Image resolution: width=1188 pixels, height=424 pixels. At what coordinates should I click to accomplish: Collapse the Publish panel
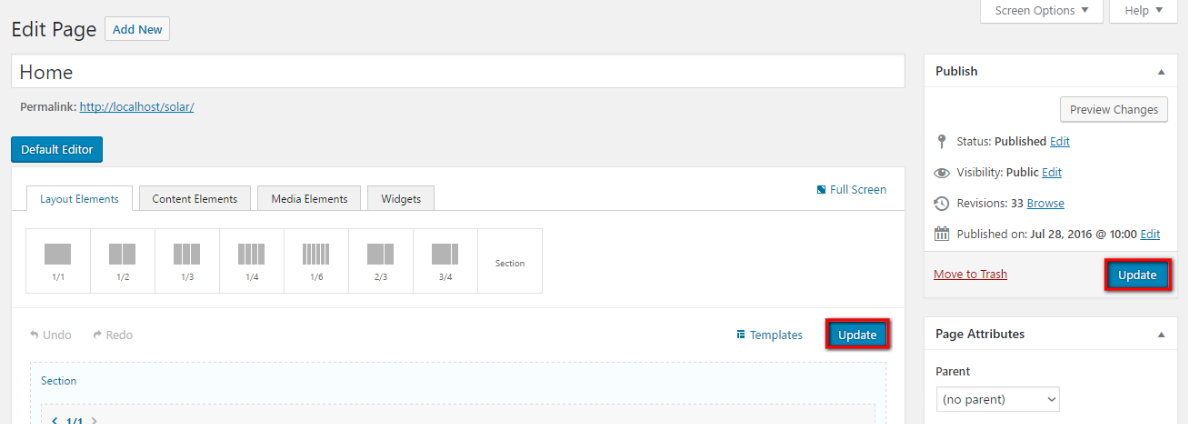pos(1161,72)
